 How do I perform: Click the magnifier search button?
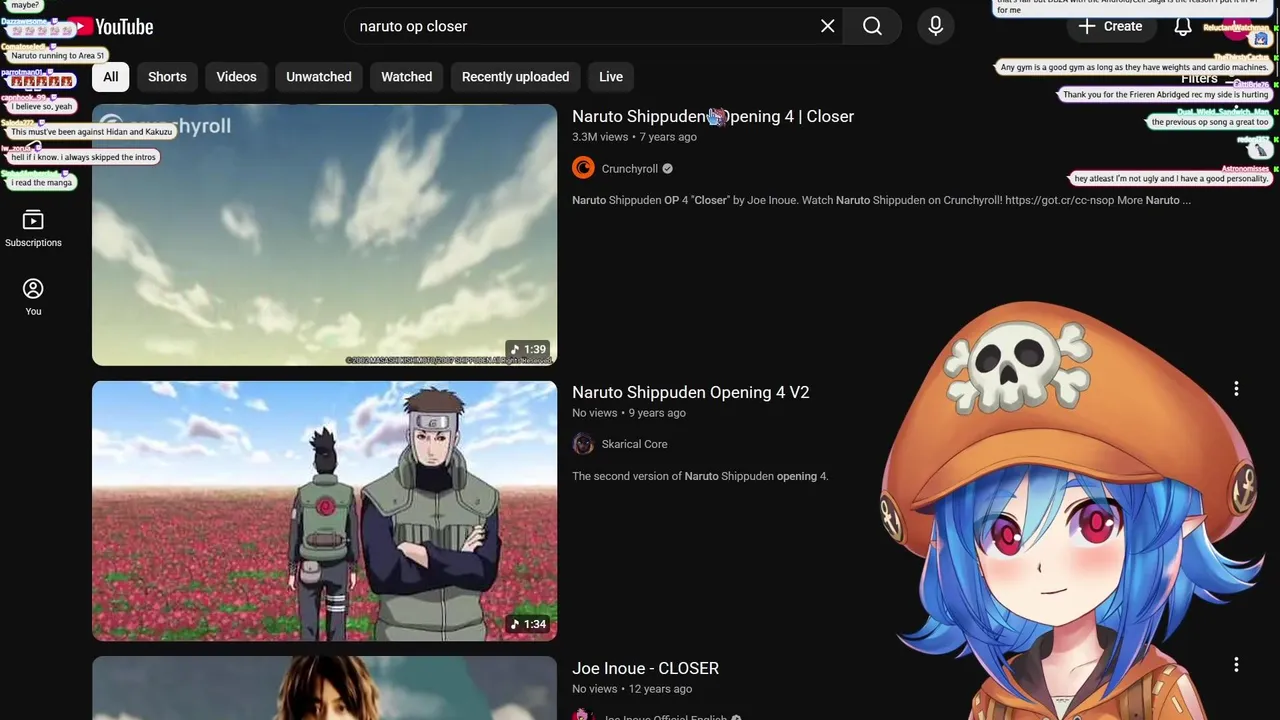(x=872, y=26)
